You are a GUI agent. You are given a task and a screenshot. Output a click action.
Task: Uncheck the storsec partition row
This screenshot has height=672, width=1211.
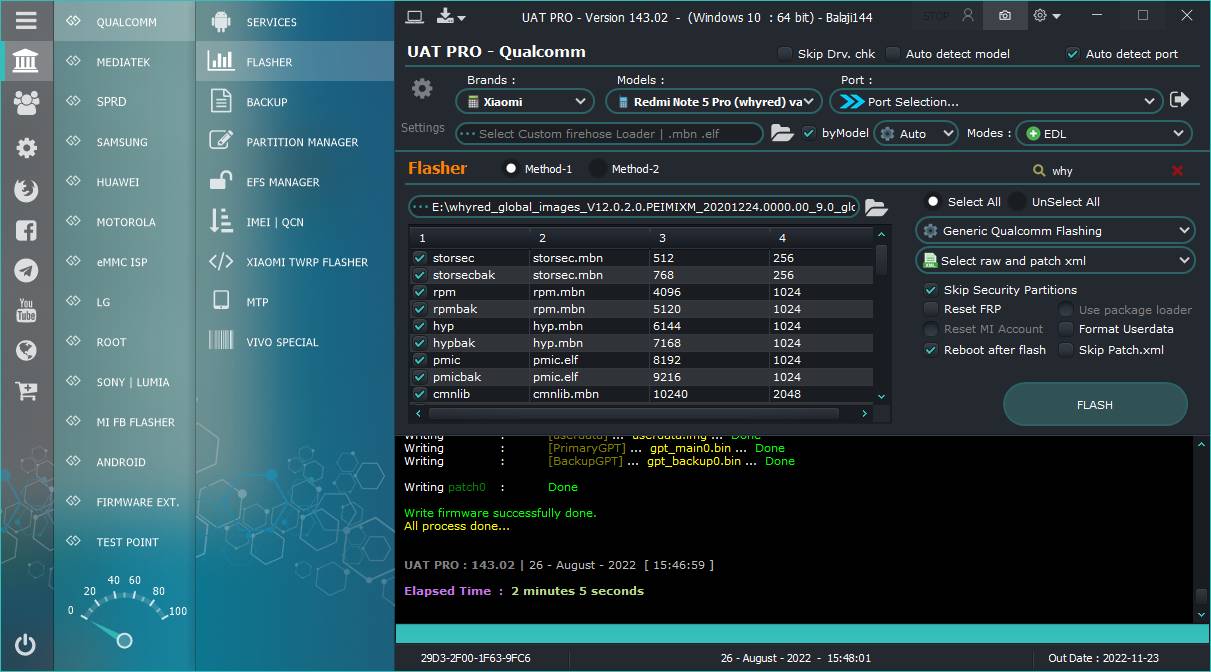click(x=420, y=258)
